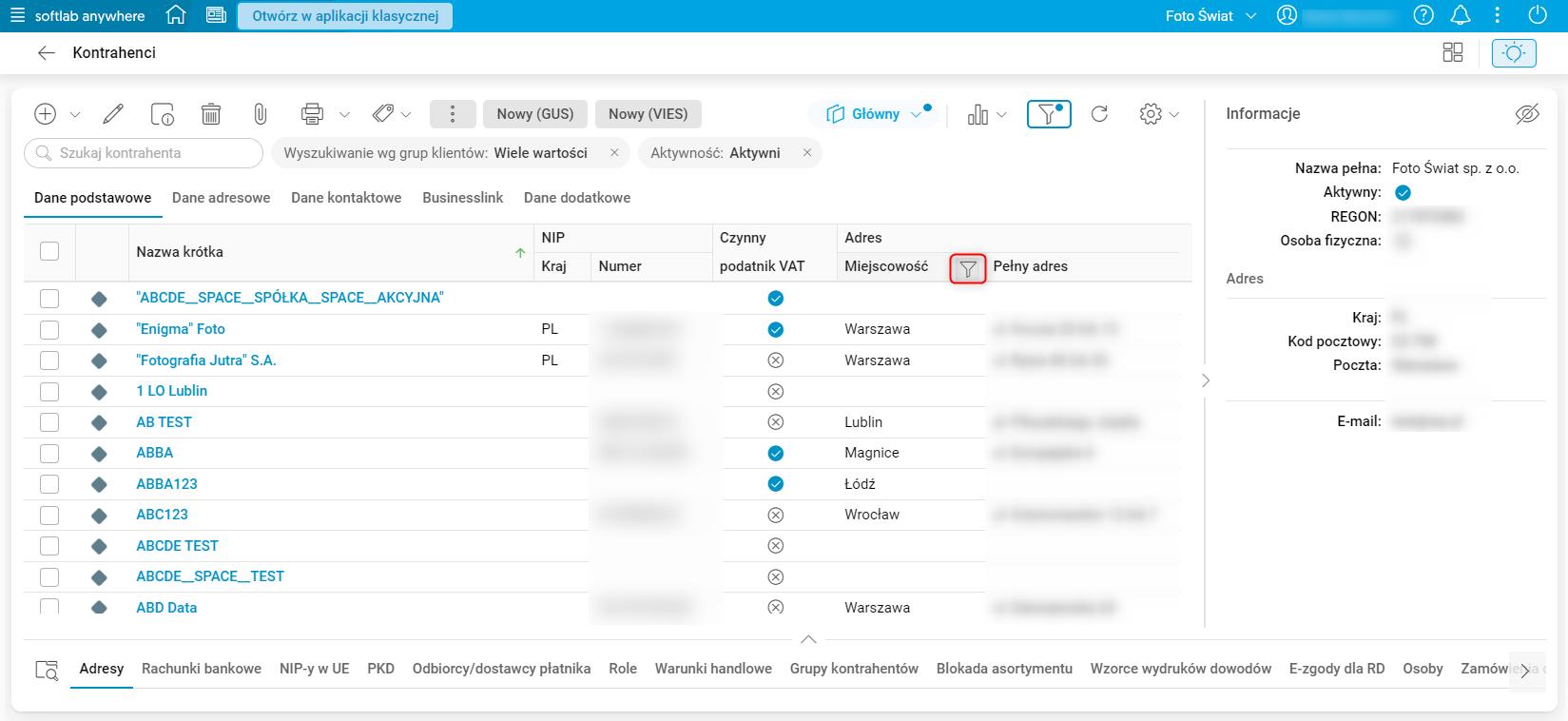Open the dashboard tiles layout icon

1453,52
